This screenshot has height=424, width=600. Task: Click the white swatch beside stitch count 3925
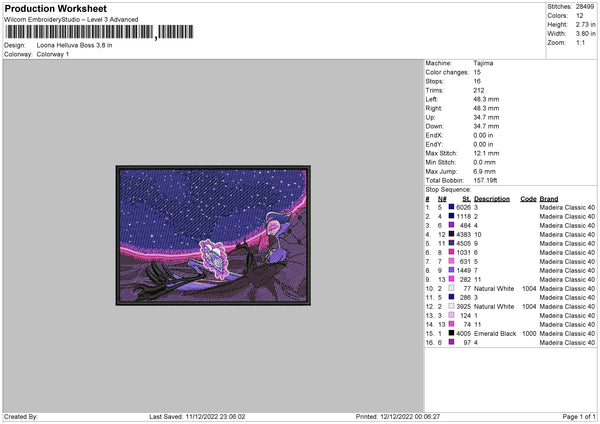451,306
